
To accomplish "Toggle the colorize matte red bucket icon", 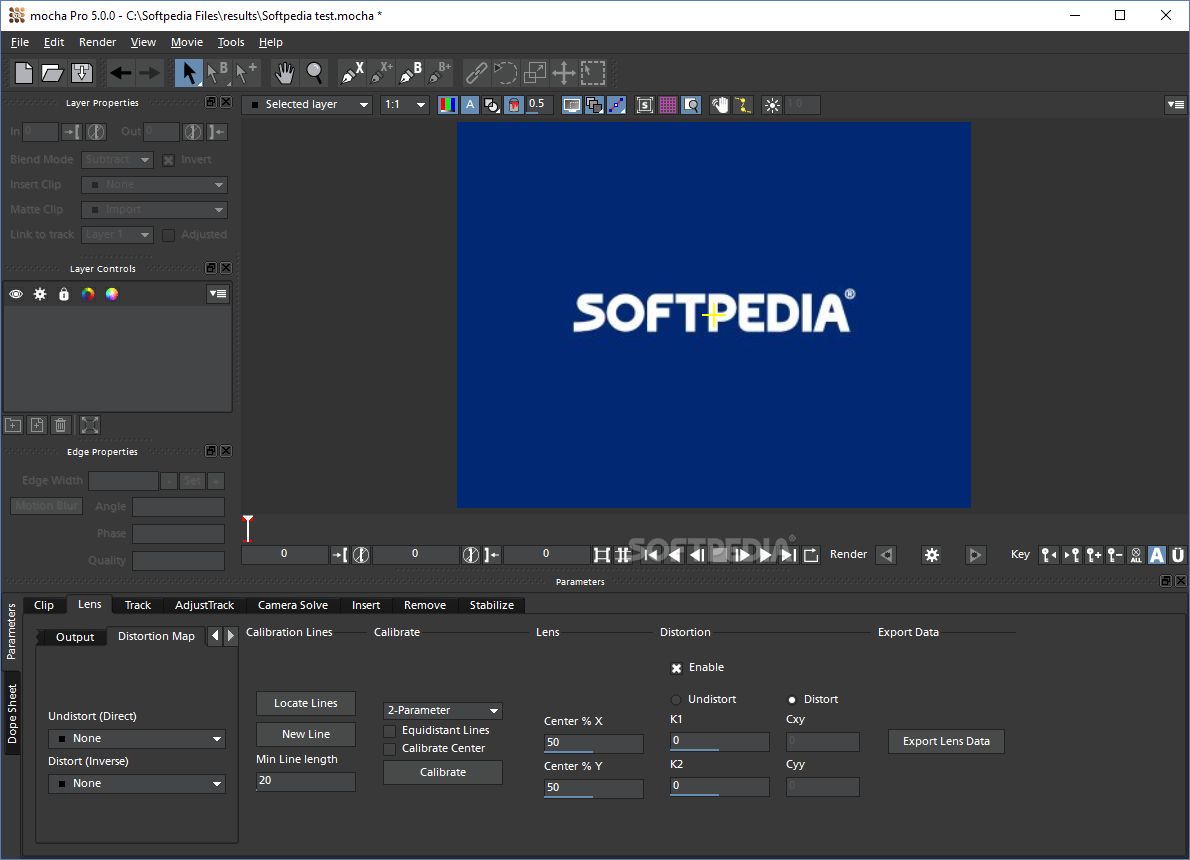I will (x=514, y=105).
